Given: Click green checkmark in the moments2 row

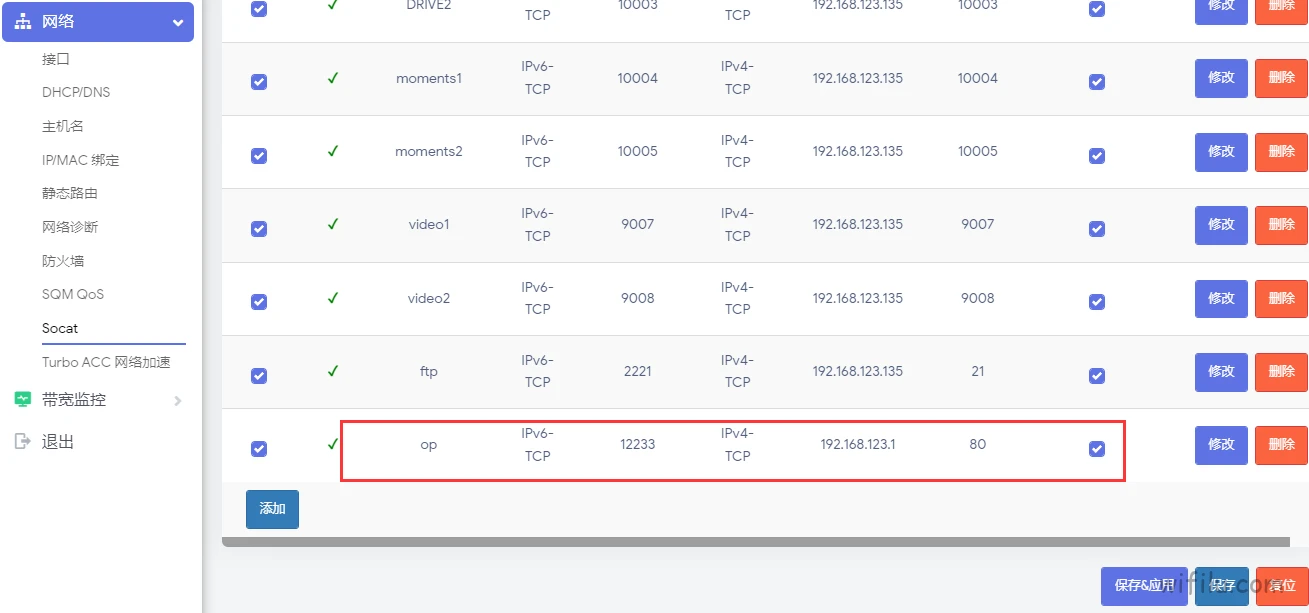Looking at the screenshot, I should 333,151.
